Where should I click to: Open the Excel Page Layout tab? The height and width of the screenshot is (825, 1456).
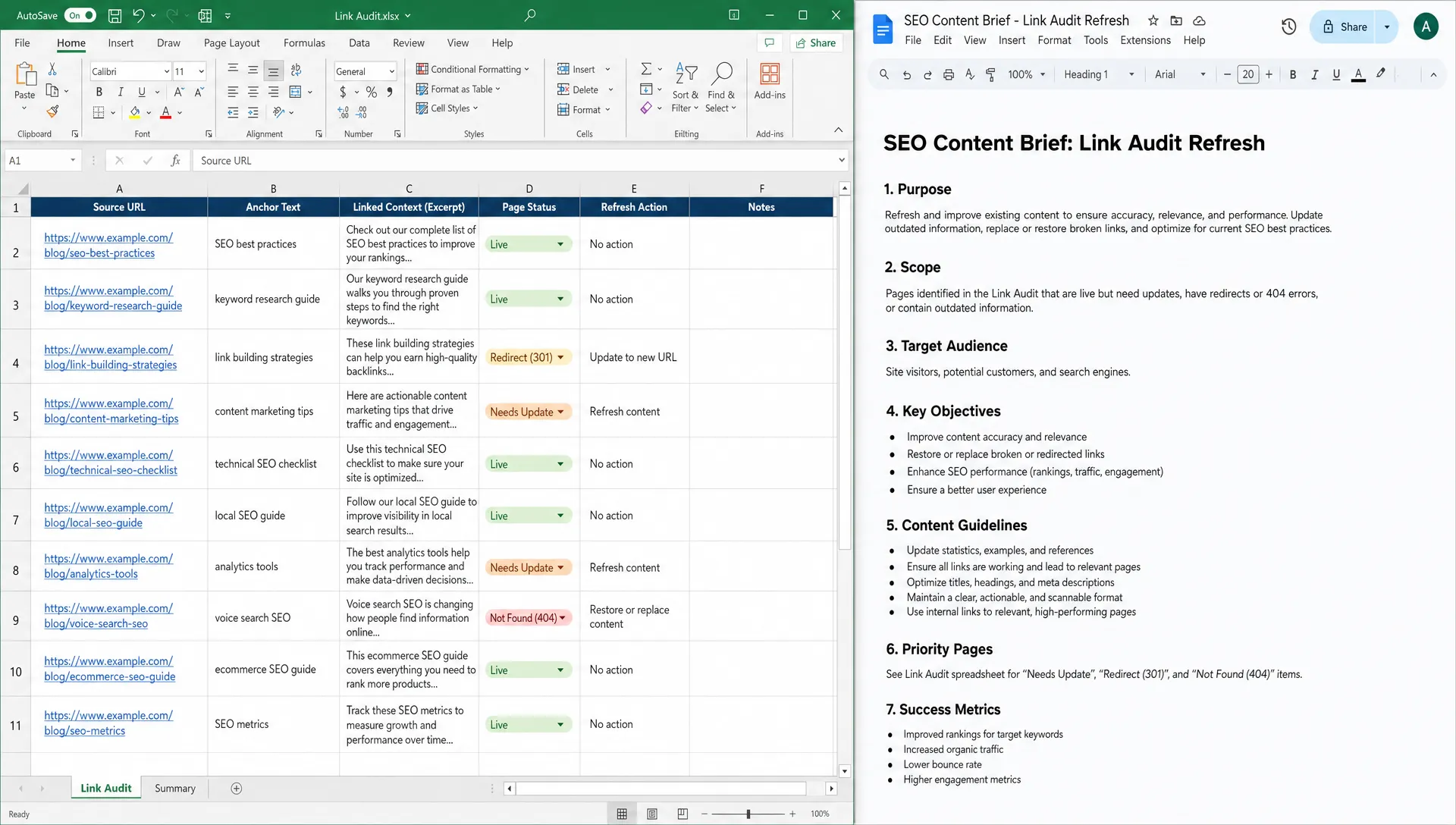click(231, 43)
